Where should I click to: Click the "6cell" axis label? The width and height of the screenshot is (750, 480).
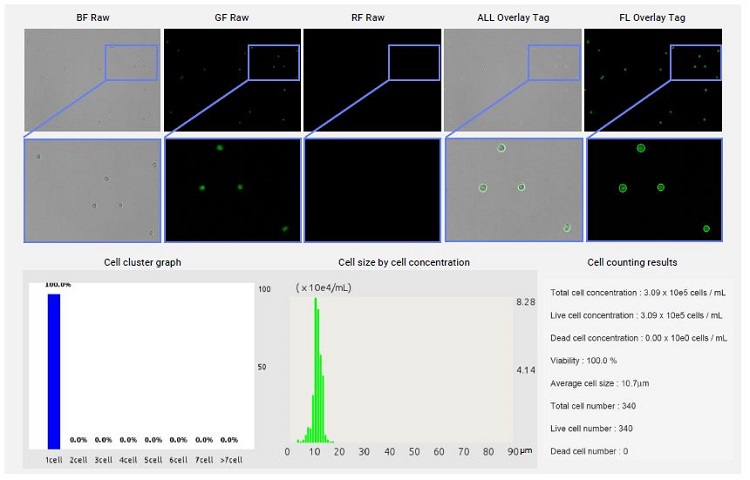[x=178, y=460]
